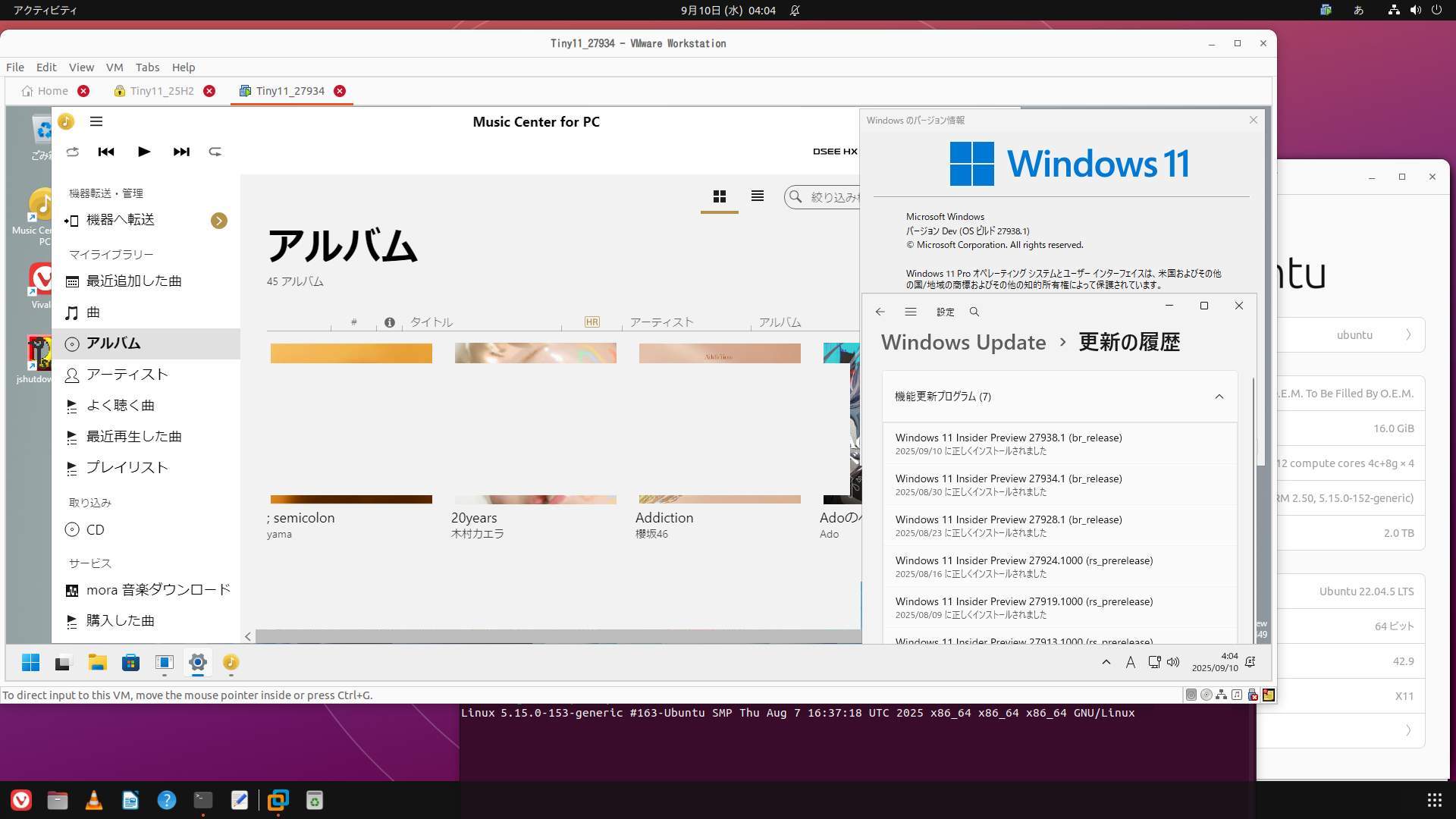Toggle repeat playback icon
Screen dimensions: 1456x819
pos(215,152)
